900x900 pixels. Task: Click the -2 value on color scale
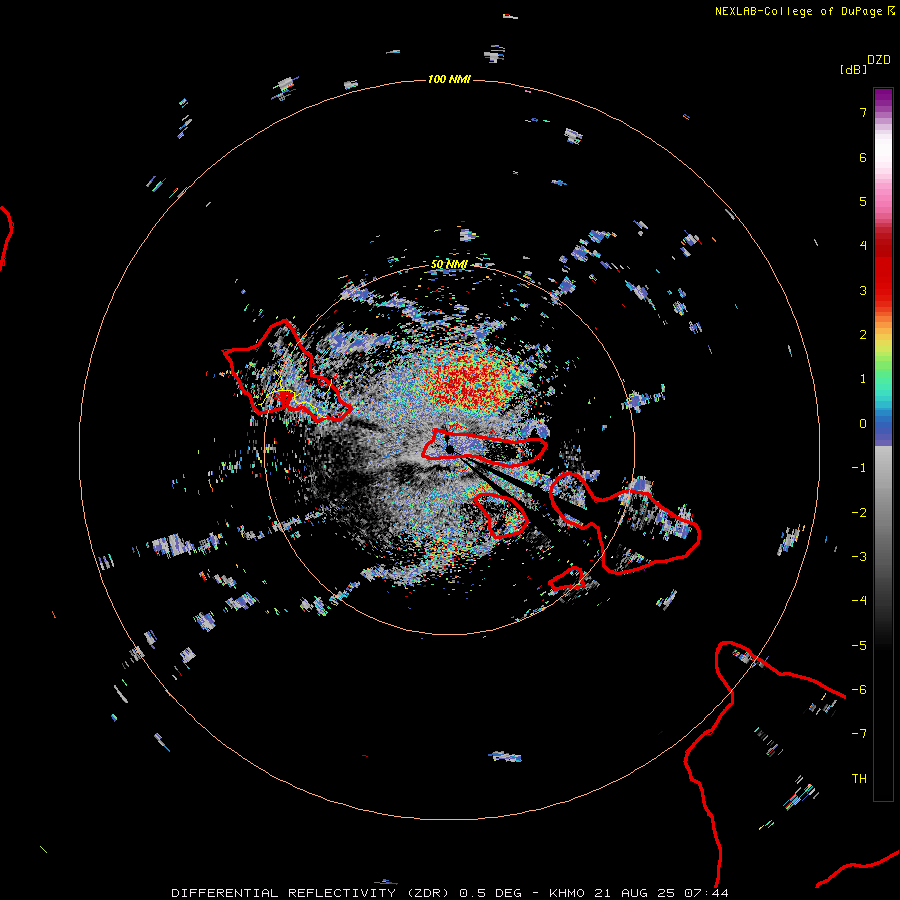pyautogui.click(x=859, y=513)
